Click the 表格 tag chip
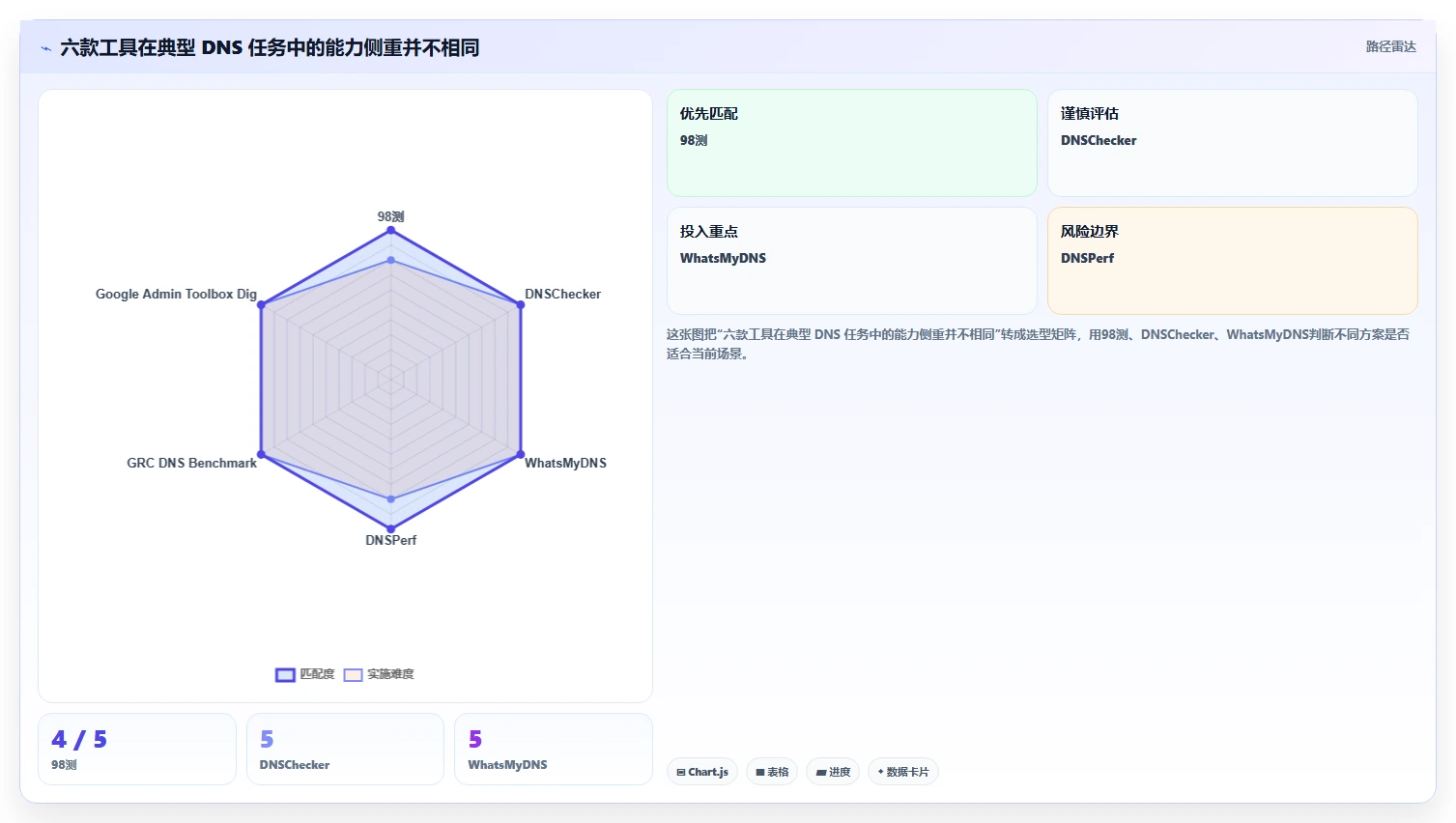 point(772,772)
